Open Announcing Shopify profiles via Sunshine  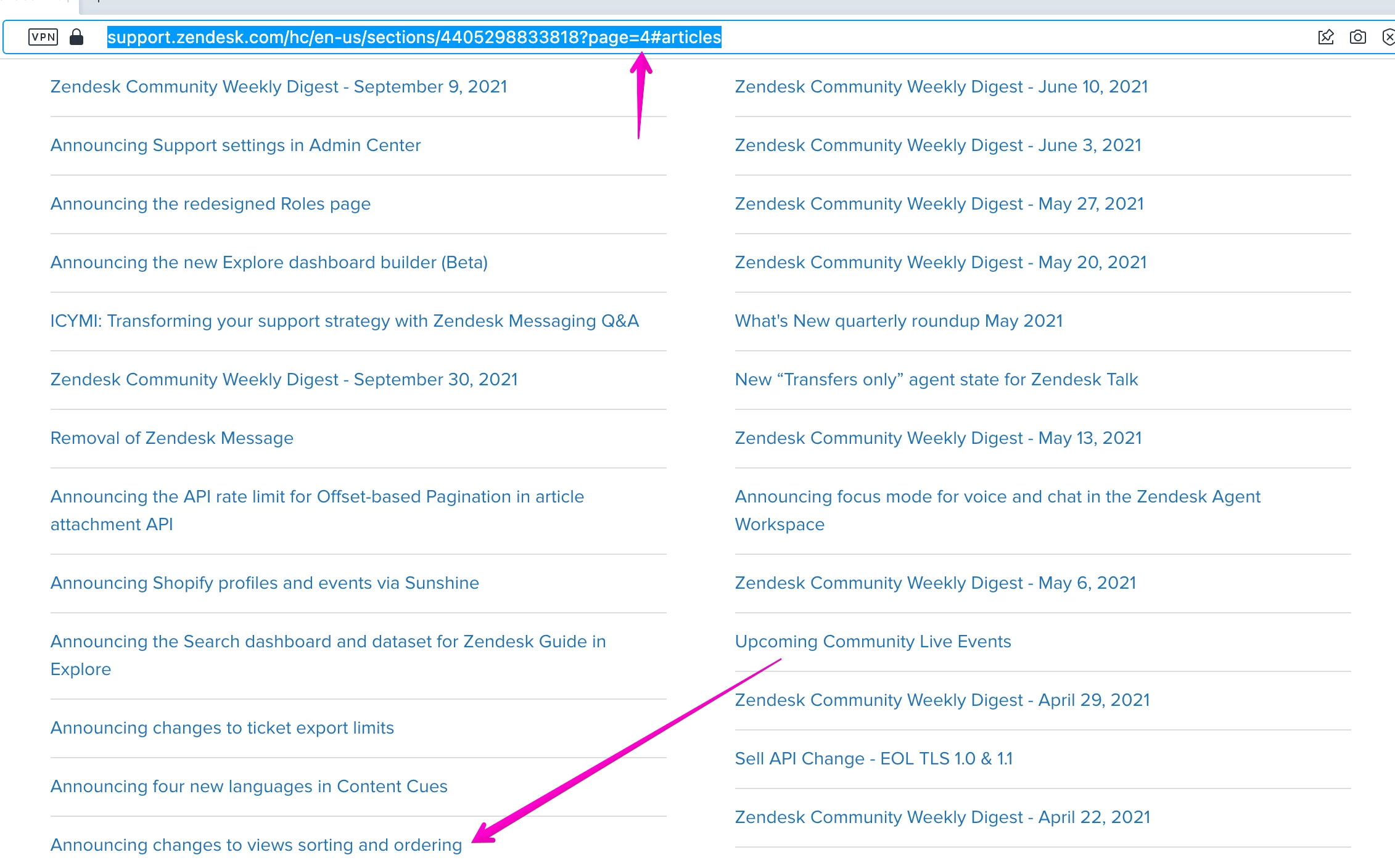(x=265, y=583)
